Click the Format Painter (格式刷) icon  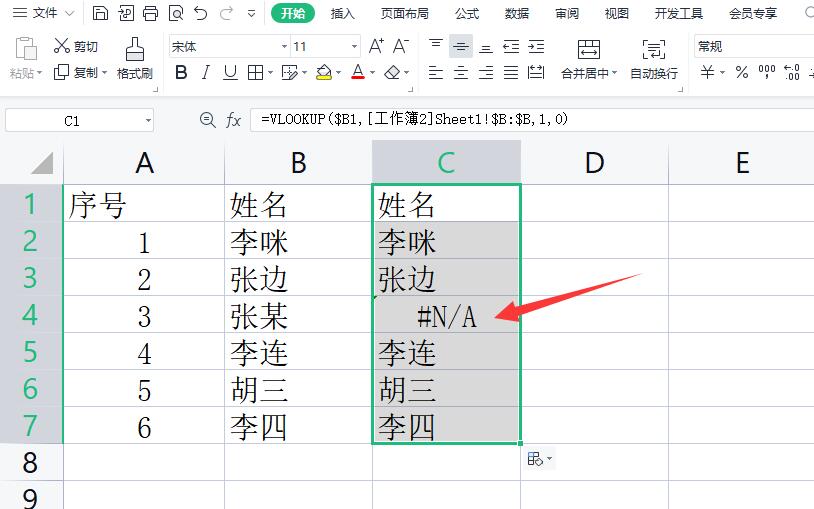(134, 50)
